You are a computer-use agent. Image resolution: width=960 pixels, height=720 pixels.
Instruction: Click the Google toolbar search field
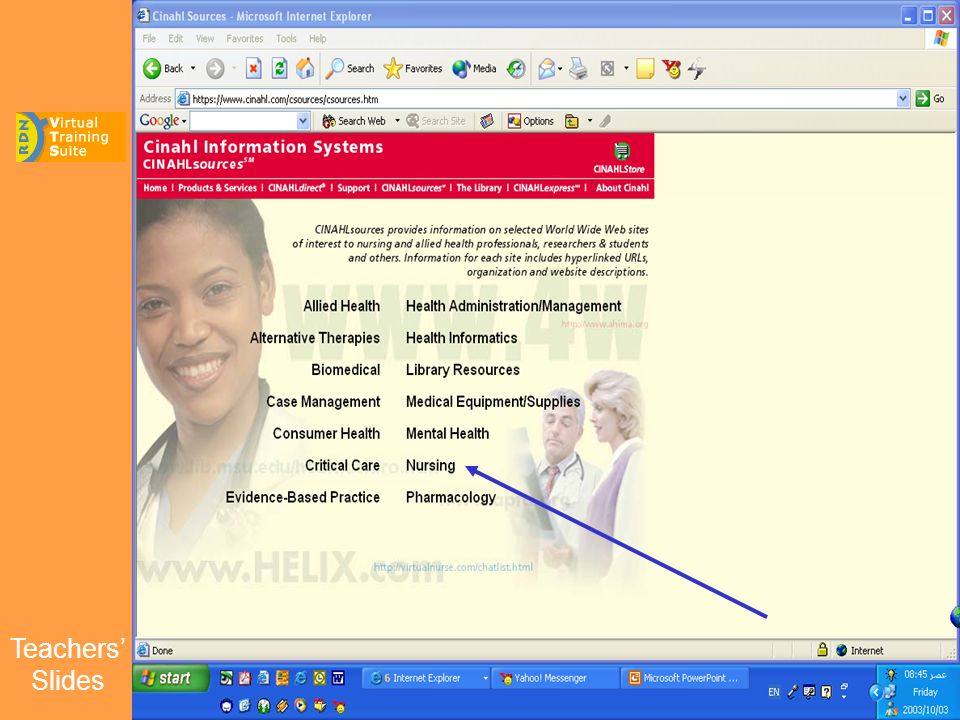click(244, 121)
